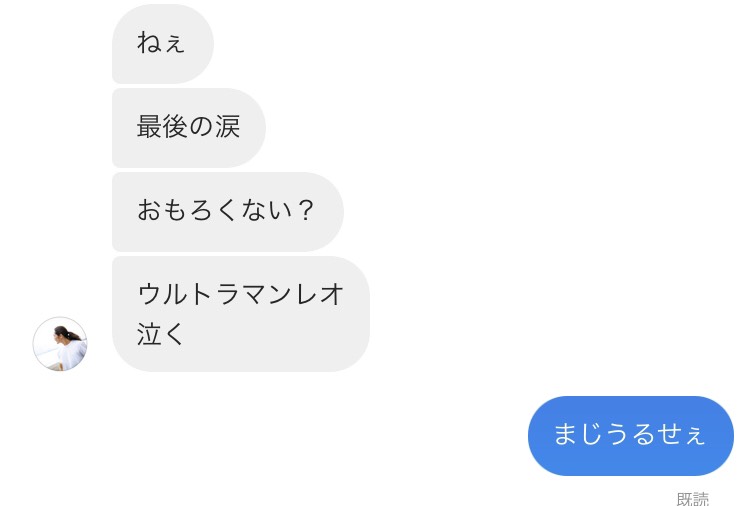Select the "ウルトラマンレオ 泣く" message bubble
The image size is (750, 506).
coord(240,314)
